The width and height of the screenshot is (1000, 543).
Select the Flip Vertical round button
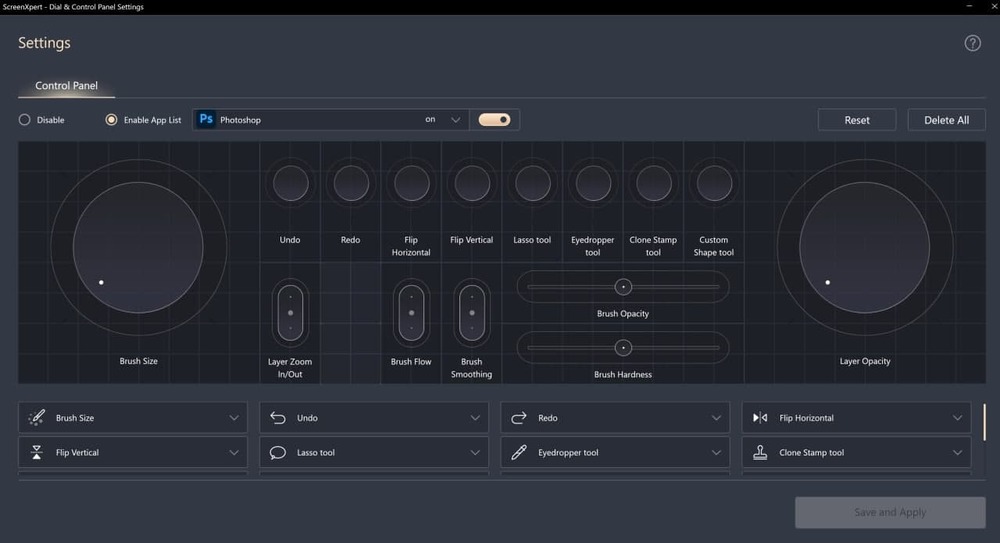pyautogui.click(x=472, y=184)
